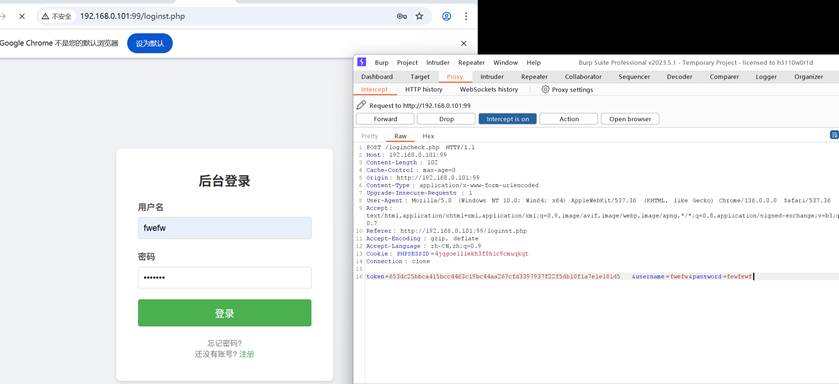Image resolution: width=839 pixels, height=384 pixels.
Task: Switch request view to Hex
Action: 429,136
